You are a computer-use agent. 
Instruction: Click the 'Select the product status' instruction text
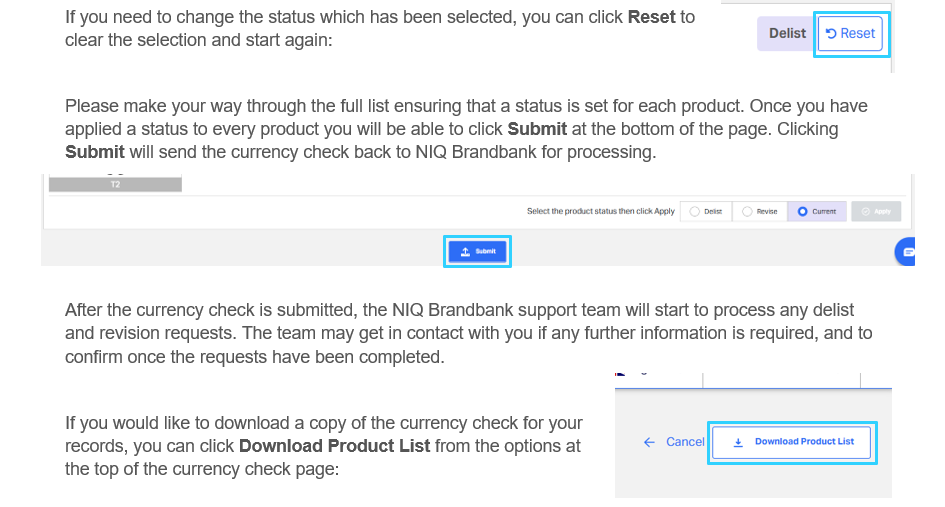click(601, 212)
